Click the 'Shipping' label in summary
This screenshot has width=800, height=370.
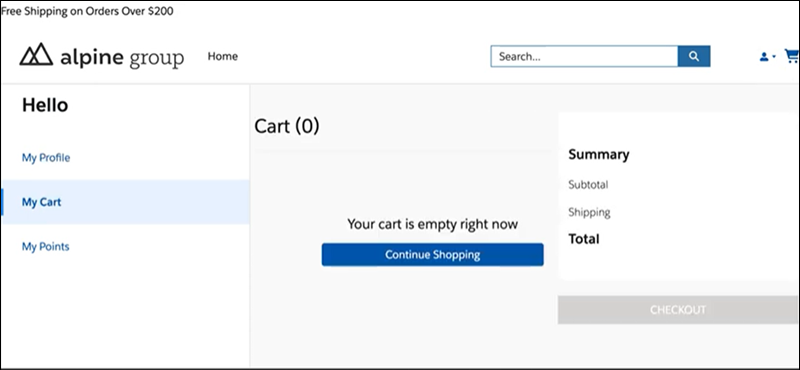point(589,212)
